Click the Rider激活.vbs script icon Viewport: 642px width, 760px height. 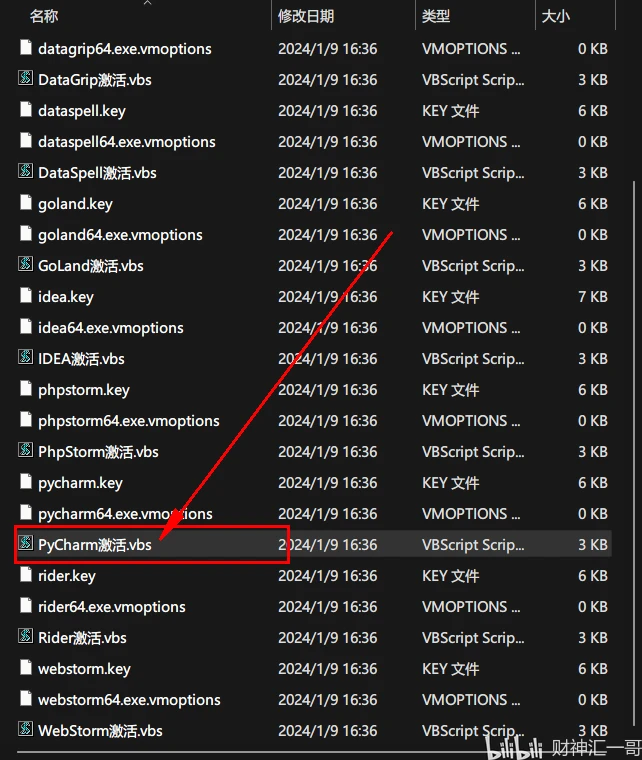[26, 636]
